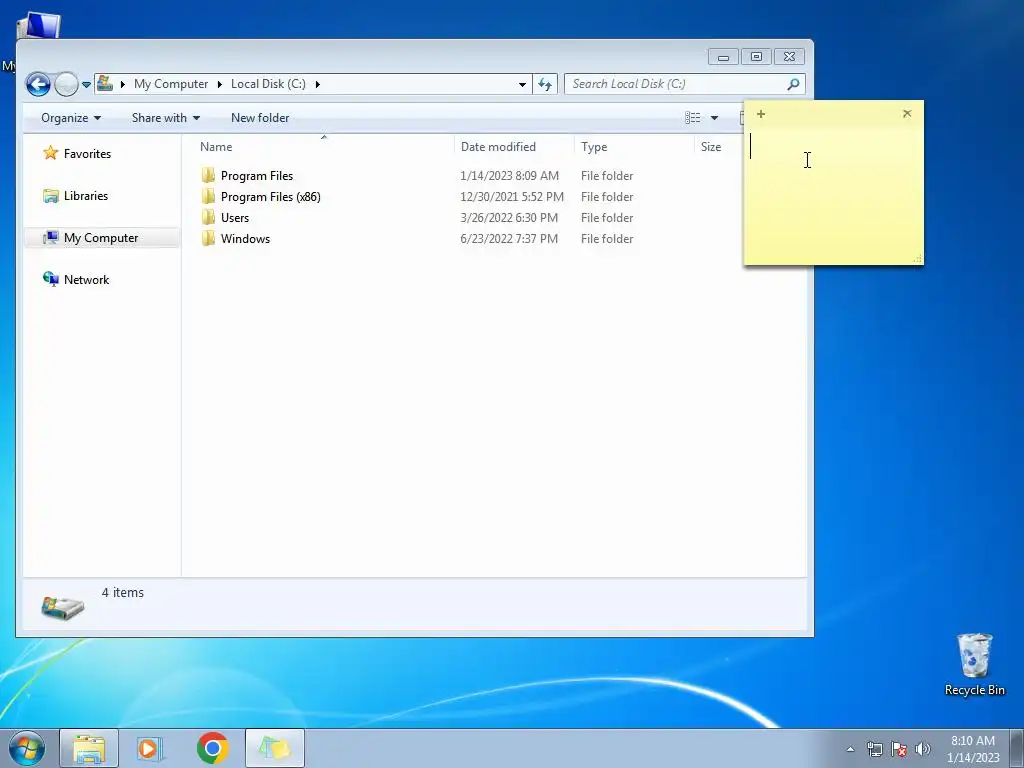Image resolution: width=1024 pixels, height=768 pixels.
Task: Select the Program Files (x86) folder name
Action: [x=270, y=197]
